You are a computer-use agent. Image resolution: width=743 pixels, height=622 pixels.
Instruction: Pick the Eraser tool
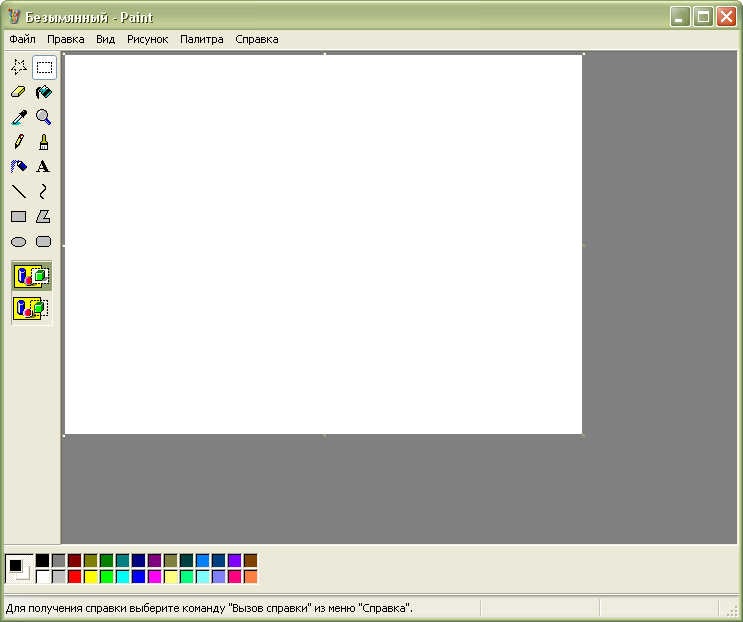[19, 92]
